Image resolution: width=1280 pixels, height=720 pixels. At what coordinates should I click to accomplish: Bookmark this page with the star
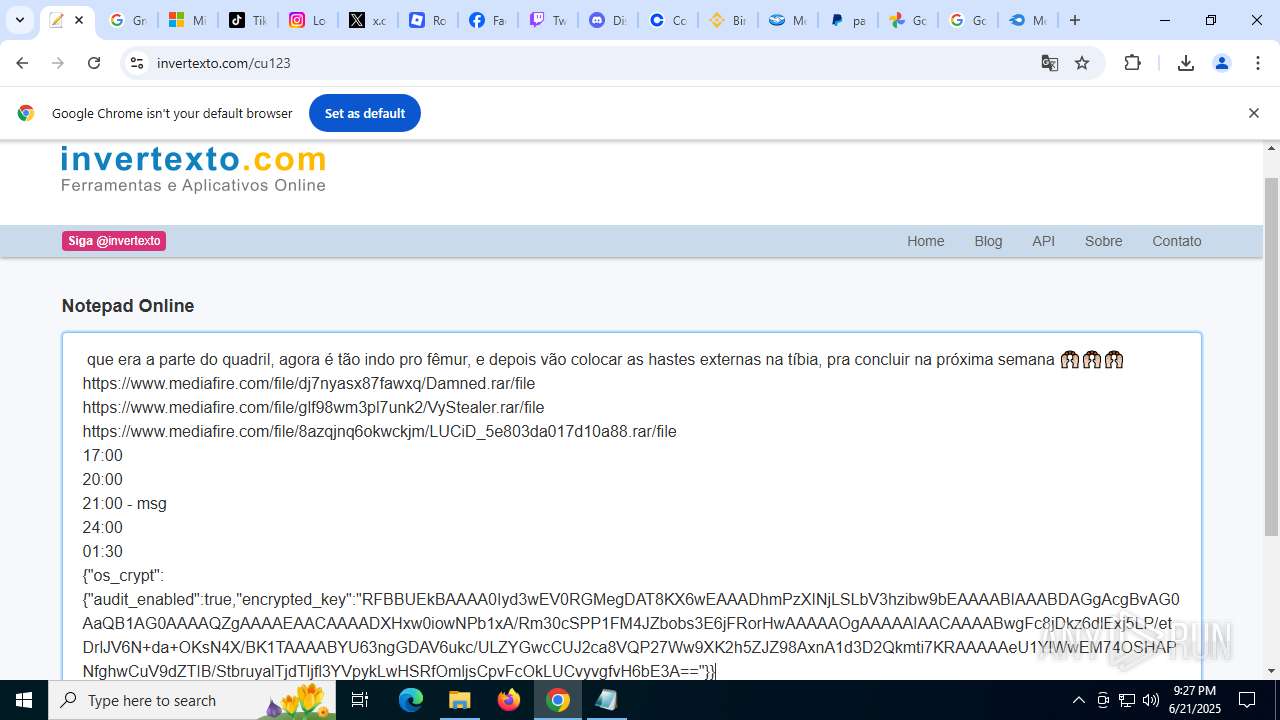[x=1082, y=63]
